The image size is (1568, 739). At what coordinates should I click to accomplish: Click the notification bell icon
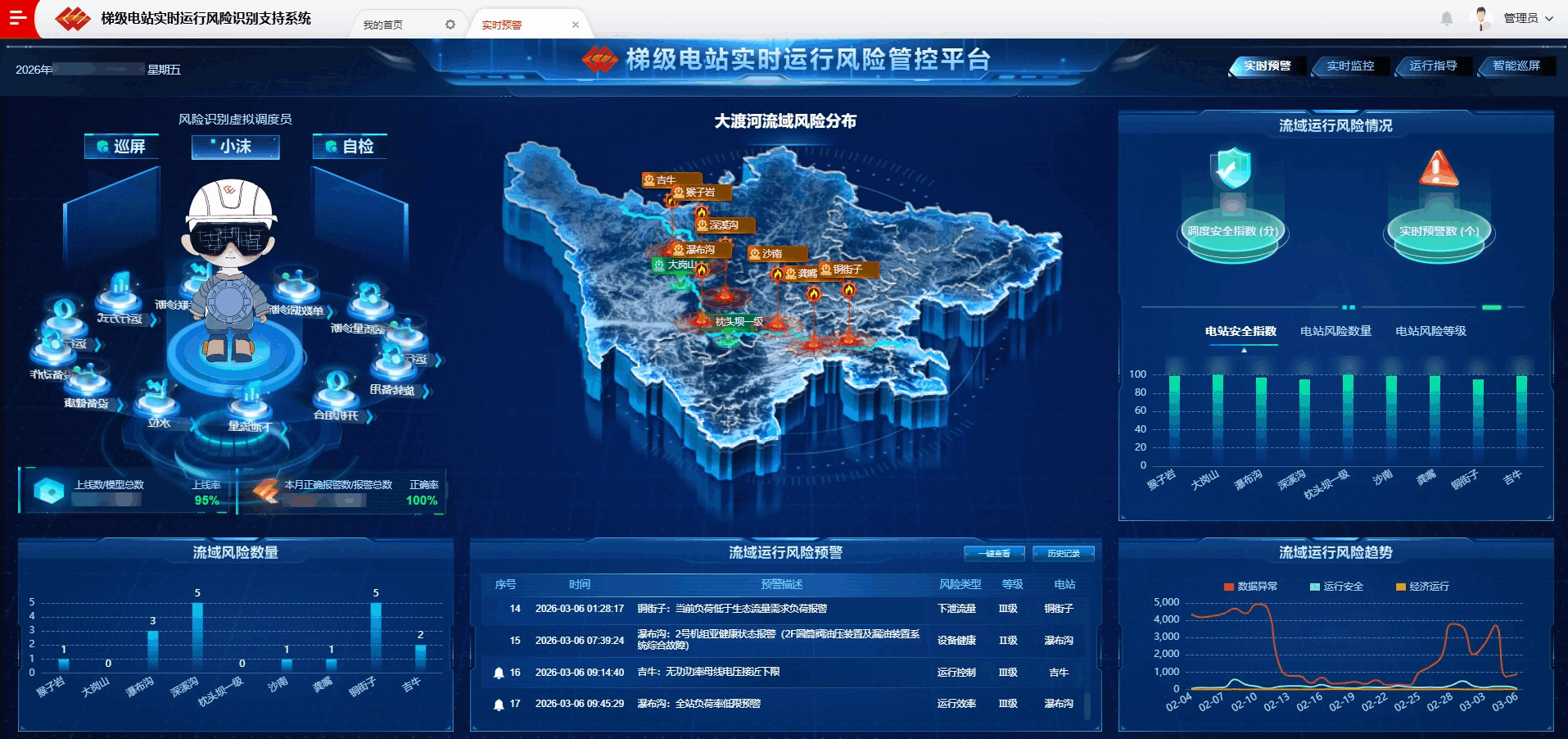[1447, 18]
